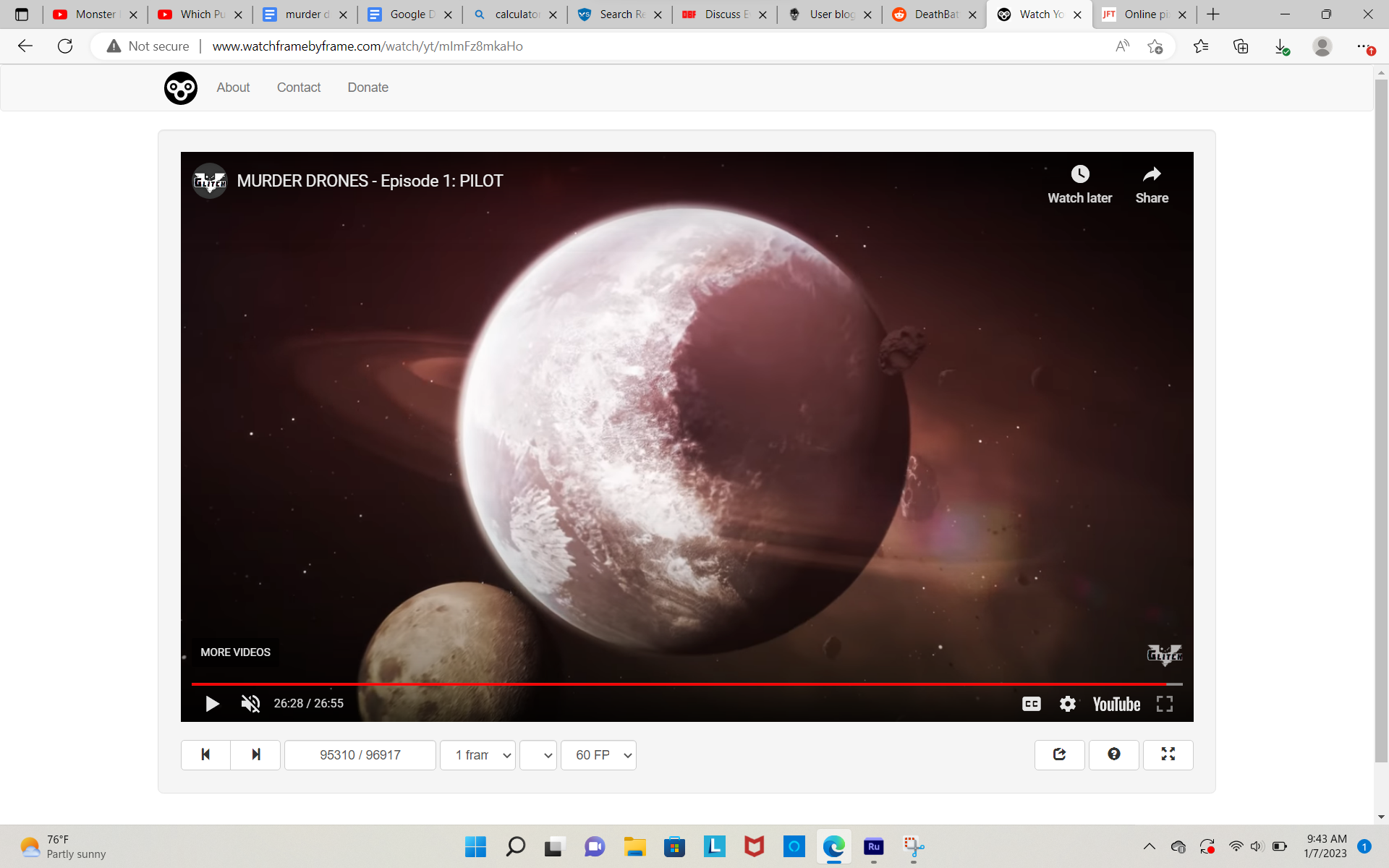Open the Windows Start menu
The width and height of the screenshot is (1389, 868).
[x=475, y=846]
